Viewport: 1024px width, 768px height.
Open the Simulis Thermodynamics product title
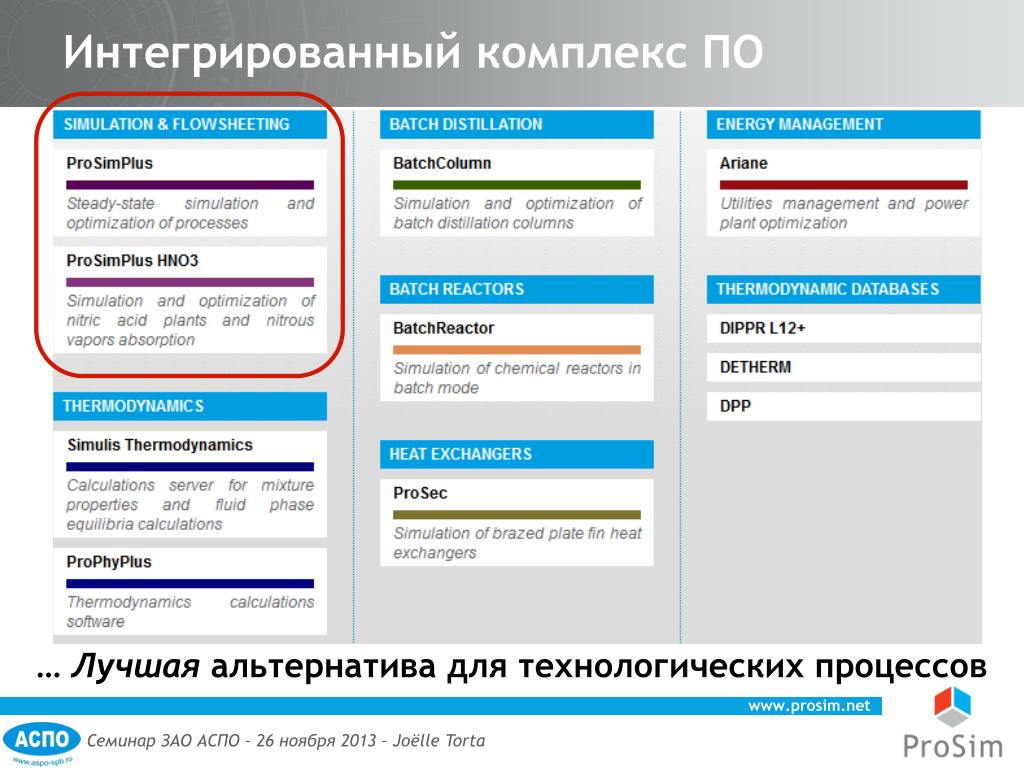tap(160, 445)
